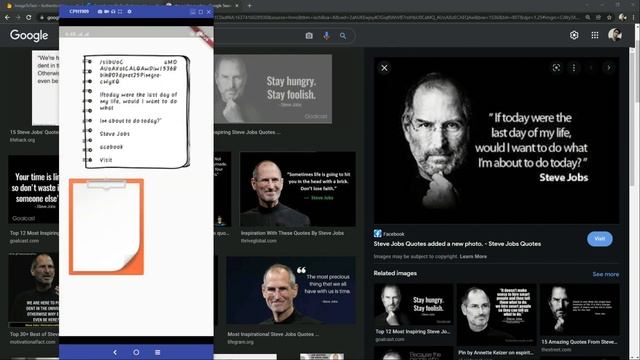This screenshot has height=360, width=640.
Task: Open a new Chrome tab
Action: coord(249,6)
